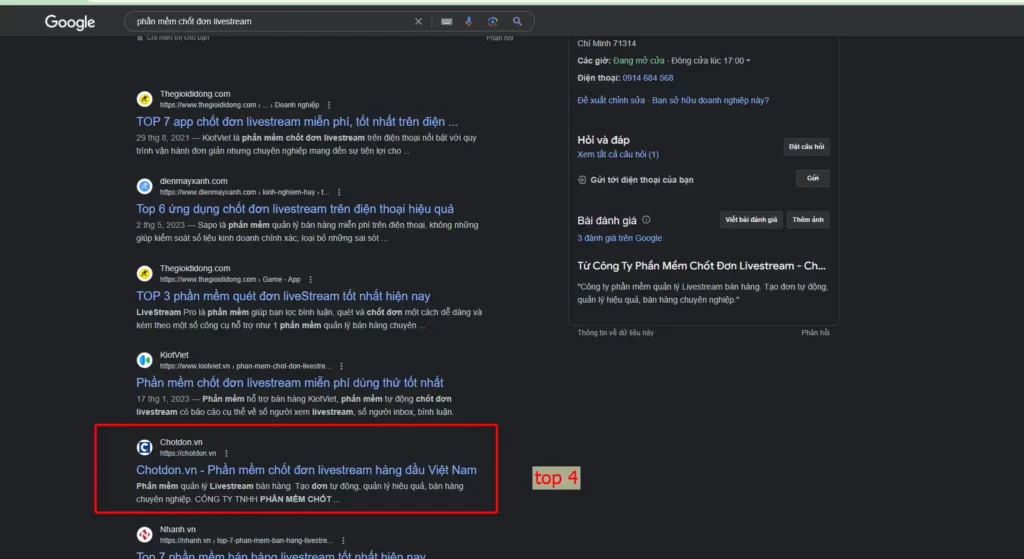Click Xem tất cả câu hỏi (1)
The height and width of the screenshot is (559, 1024).
618,155
